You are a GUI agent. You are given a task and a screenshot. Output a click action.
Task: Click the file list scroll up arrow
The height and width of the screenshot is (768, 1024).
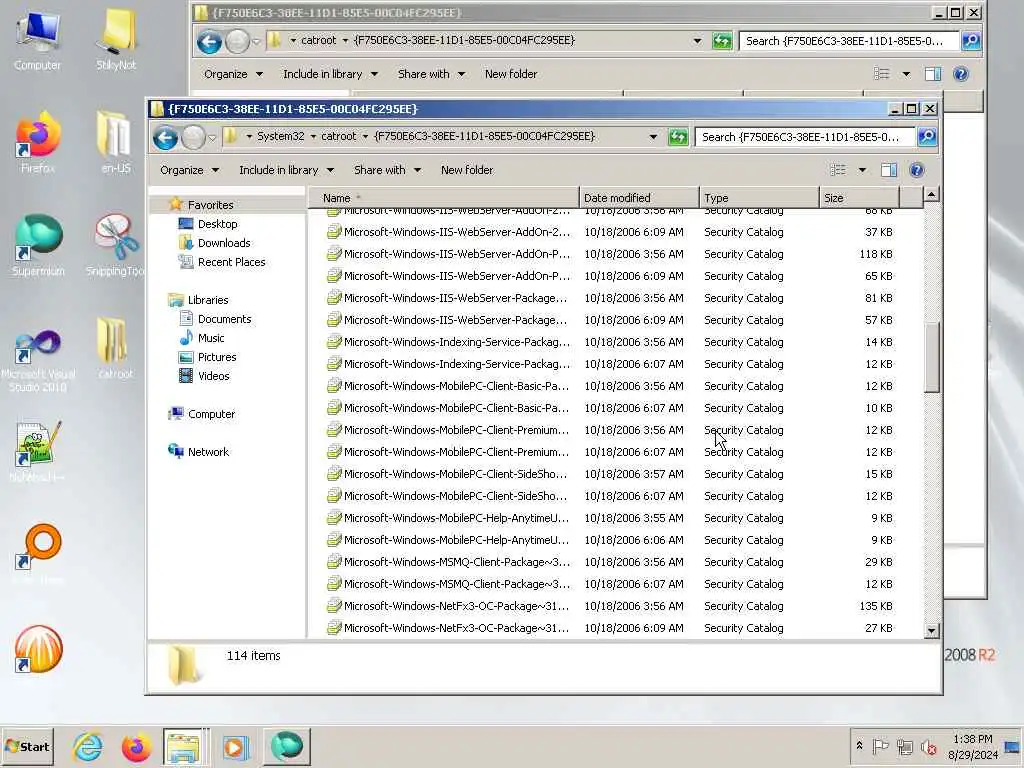(x=931, y=194)
